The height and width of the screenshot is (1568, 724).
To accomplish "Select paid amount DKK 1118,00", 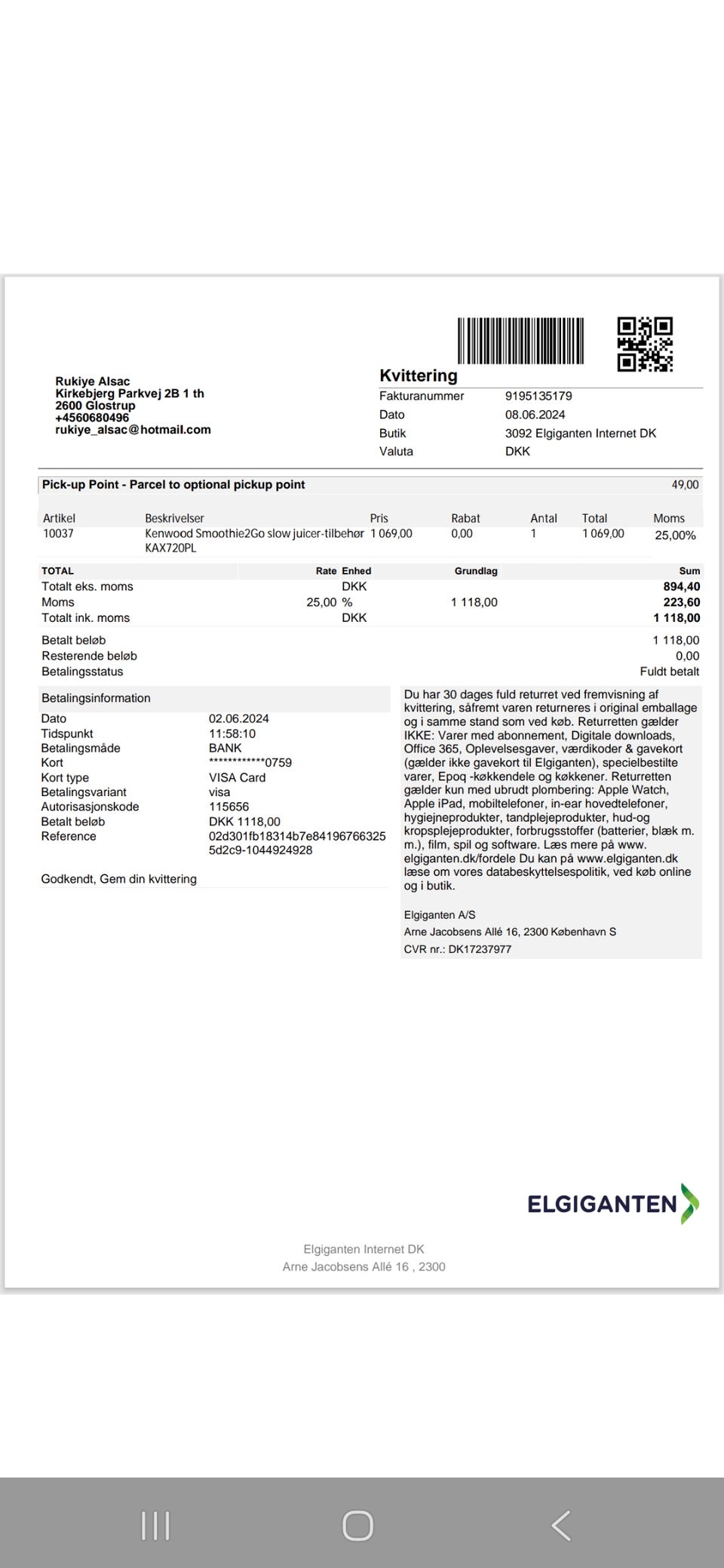I will coord(244,822).
